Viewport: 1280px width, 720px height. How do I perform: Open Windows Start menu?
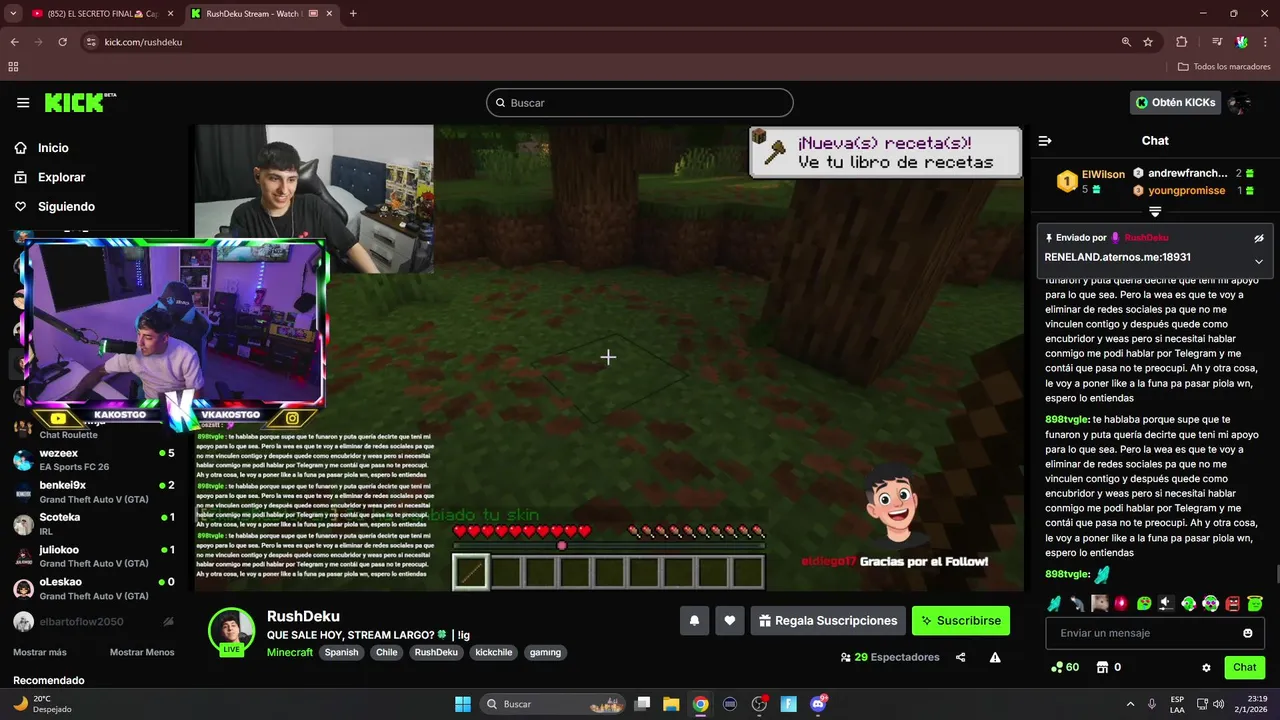tap(463, 704)
